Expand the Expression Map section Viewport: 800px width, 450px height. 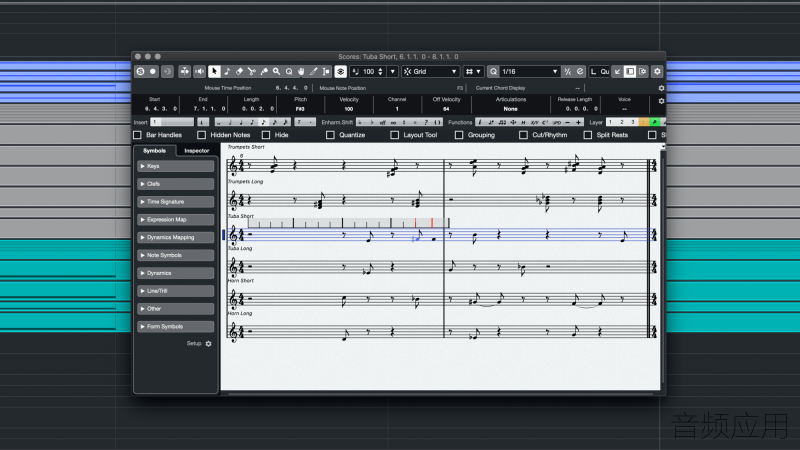click(176, 220)
